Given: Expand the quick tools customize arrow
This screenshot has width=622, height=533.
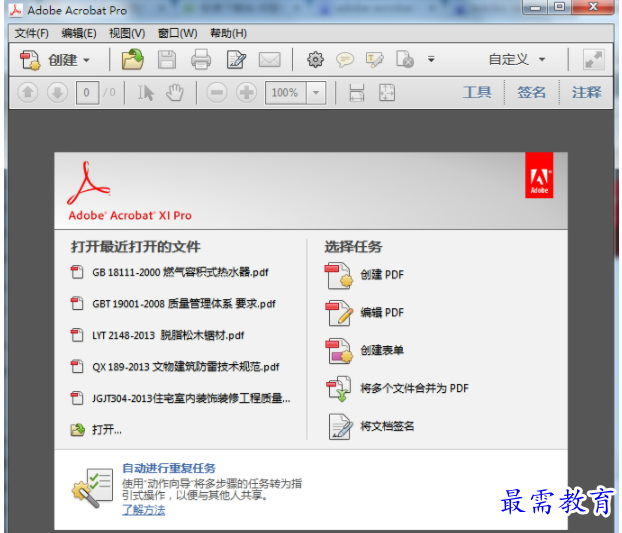Looking at the screenshot, I should [x=431, y=59].
